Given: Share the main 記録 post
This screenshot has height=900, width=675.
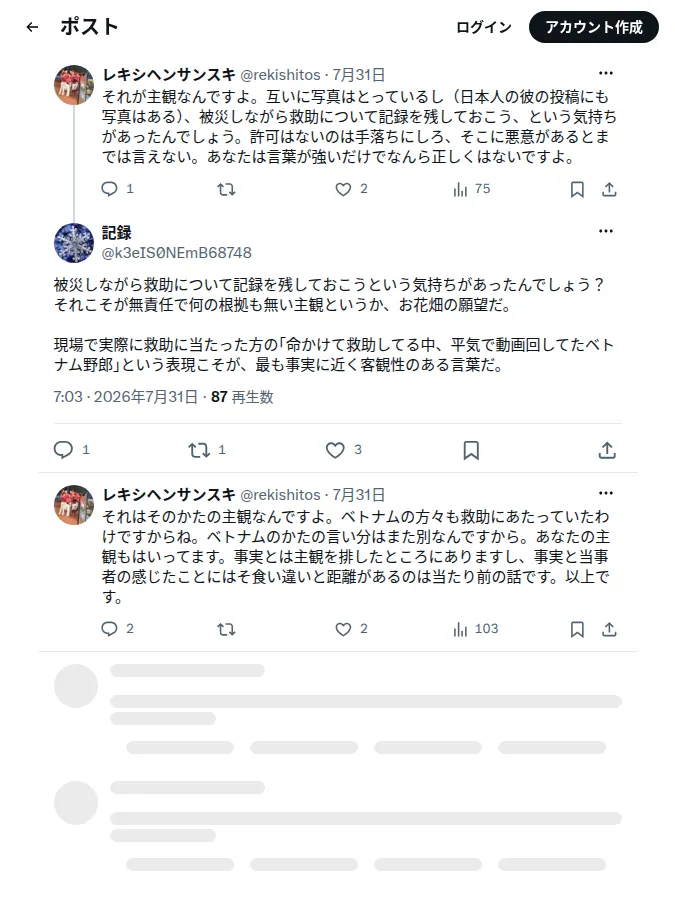Looking at the screenshot, I should [x=607, y=450].
